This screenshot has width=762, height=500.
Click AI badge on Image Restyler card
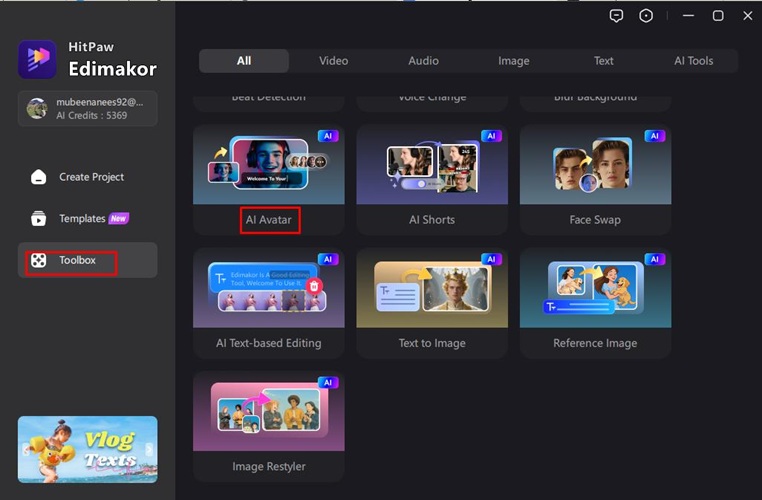(328, 383)
